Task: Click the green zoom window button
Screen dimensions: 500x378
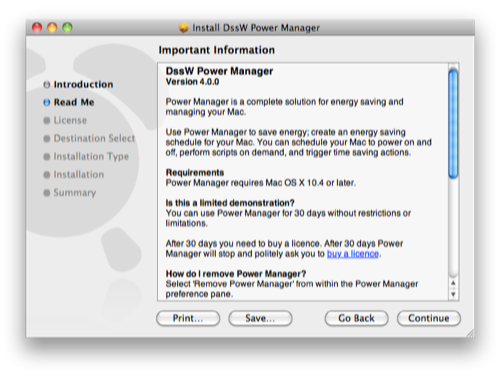Action: coord(68,27)
